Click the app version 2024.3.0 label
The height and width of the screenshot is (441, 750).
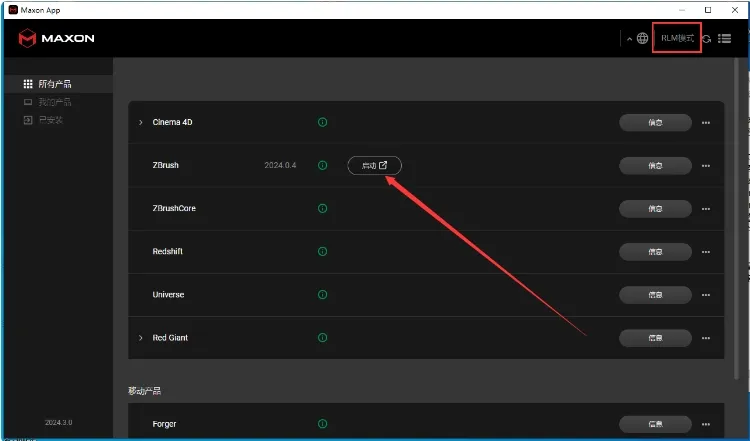[58, 422]
